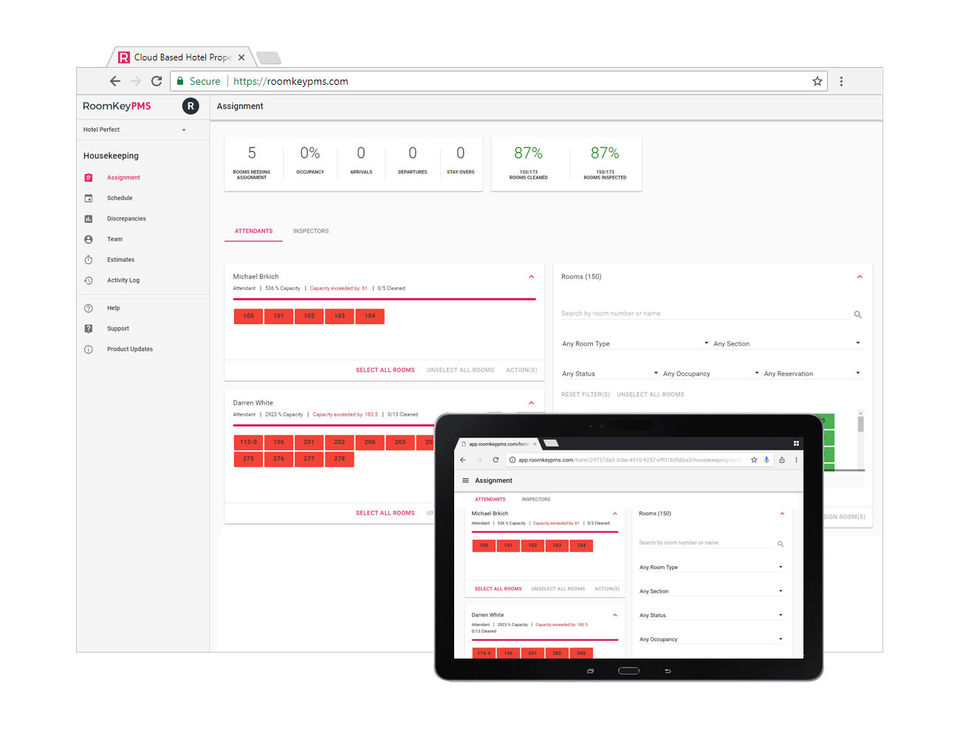Click the back arrow in the tablet browser
This screenshot has width=960, height=730.
(x=463, y=460)
